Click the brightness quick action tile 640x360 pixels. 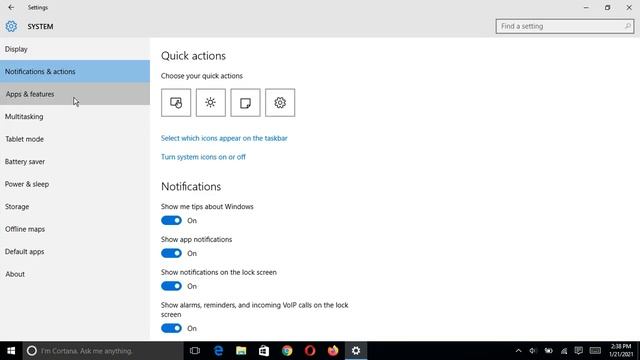(x=211, y=103)
